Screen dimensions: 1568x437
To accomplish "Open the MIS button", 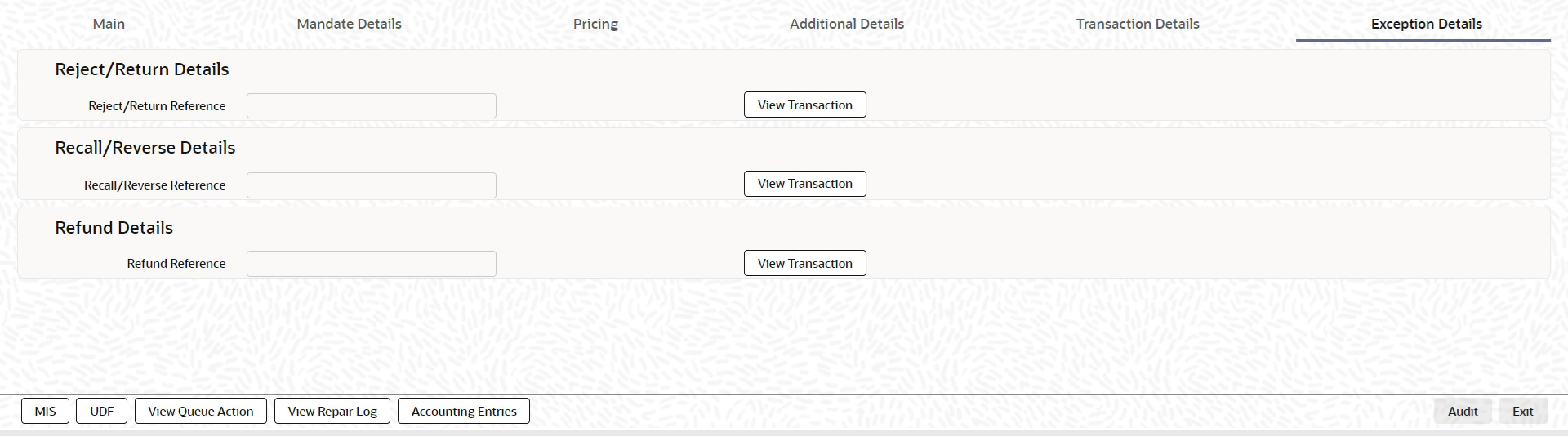I will (x=46, y=411).
